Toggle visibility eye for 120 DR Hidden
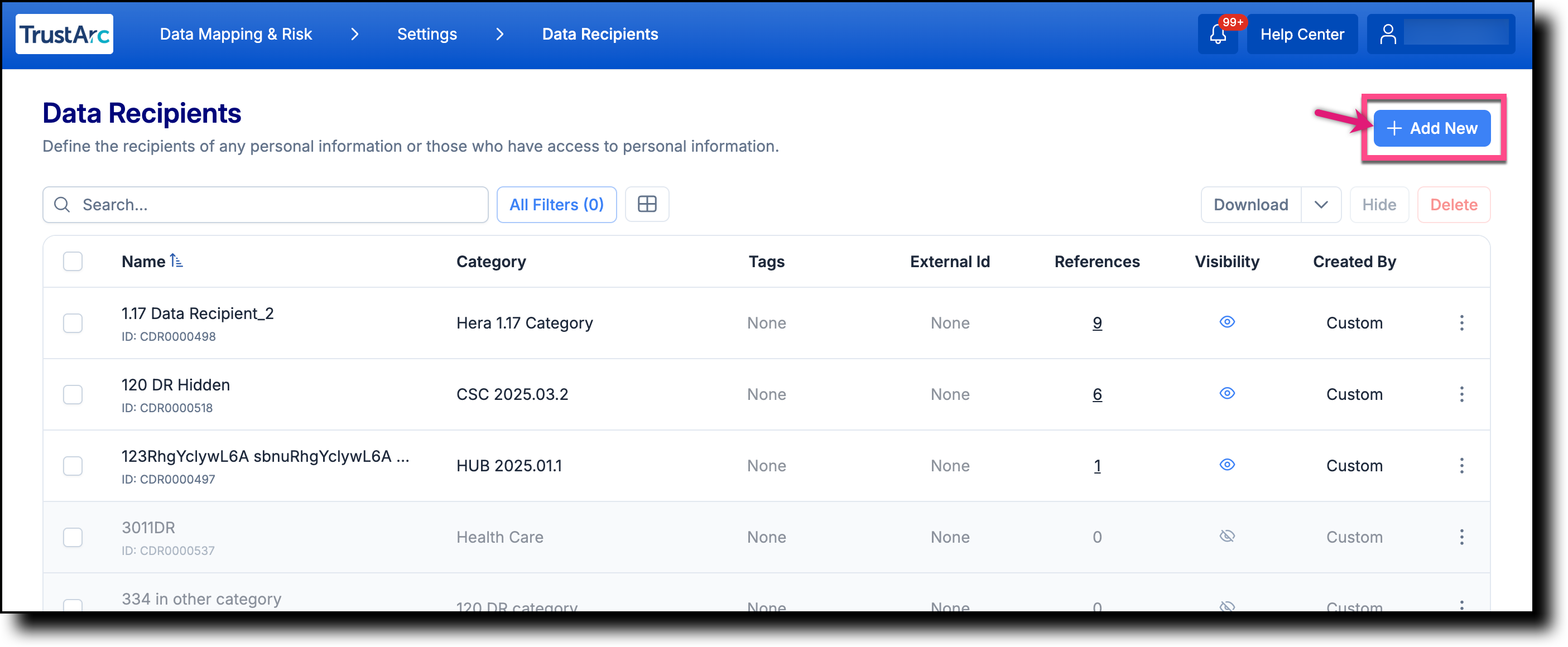Image resolution: width=1568 pixels, height=647 pixels. click(1227, 394)
